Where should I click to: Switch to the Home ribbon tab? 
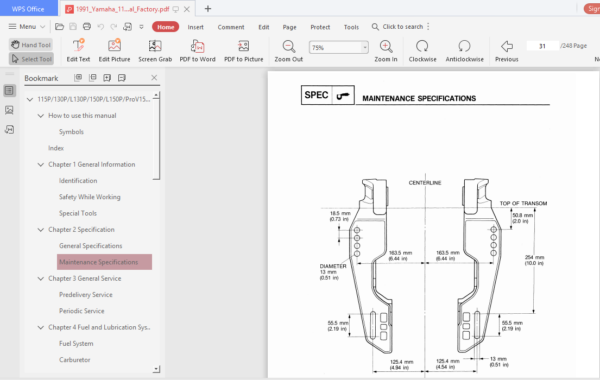click(x=165, y=27)
